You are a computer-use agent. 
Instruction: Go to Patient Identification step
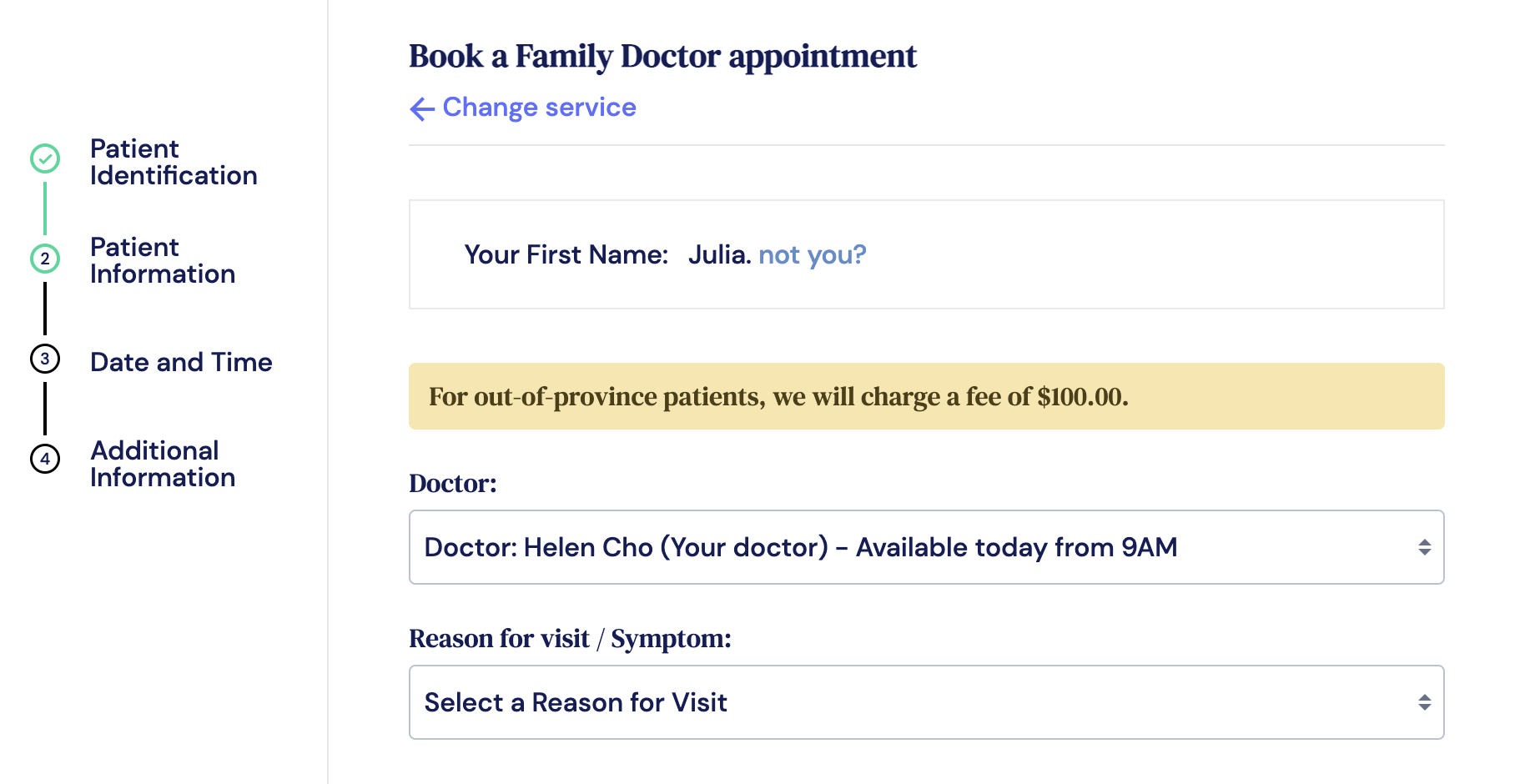coord(174,162)
